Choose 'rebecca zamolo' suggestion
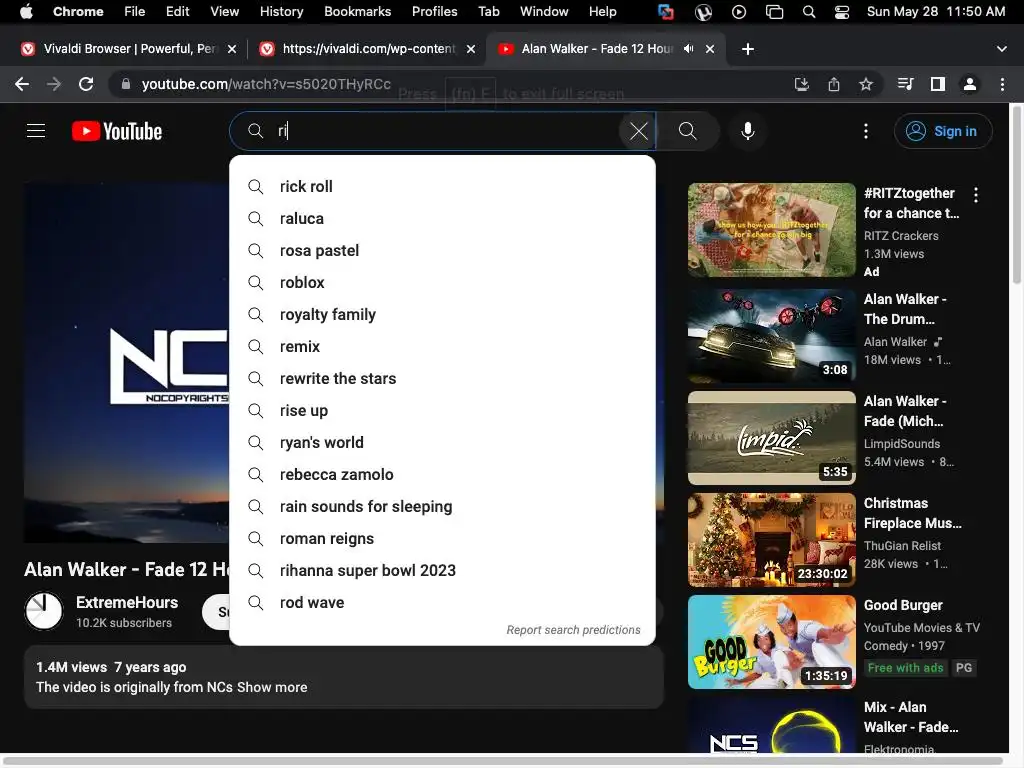Viewport: 1024px width, 768px height. (442, 475)
